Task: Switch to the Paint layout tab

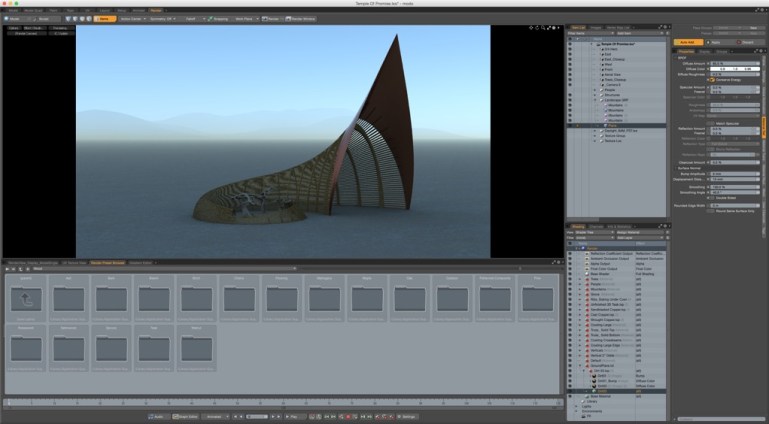Action: 53,10
